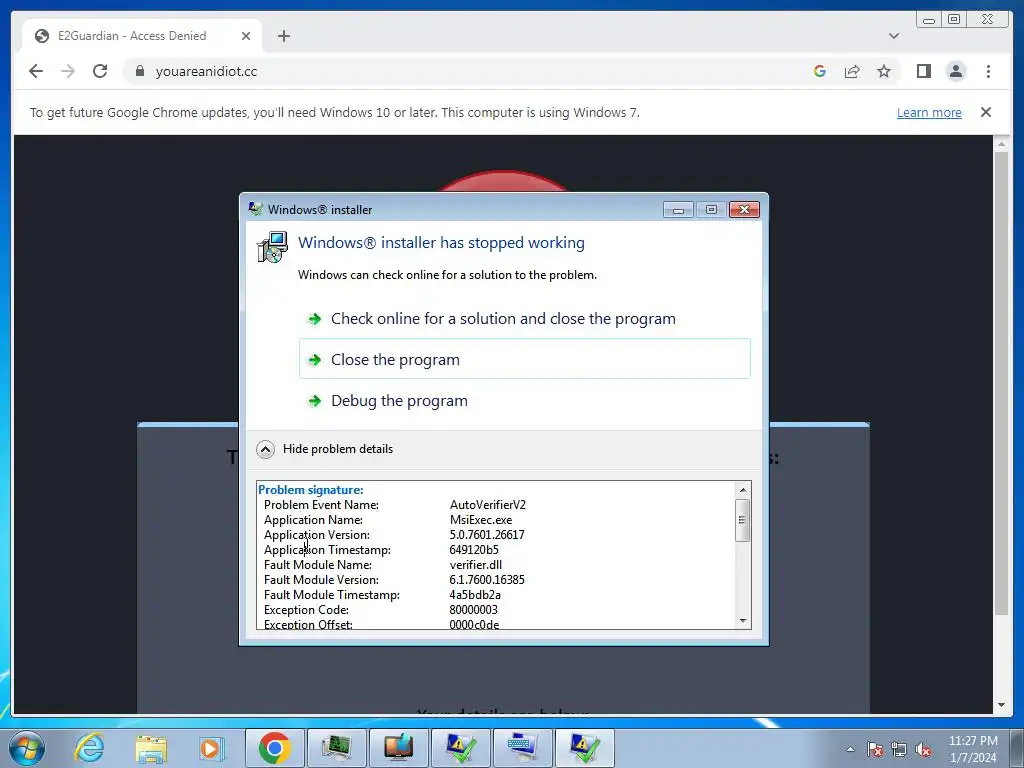The width and height of the screenshot is (1024, 768).
Task: Click MsiExec.exe application name
Action: pyautogui.click(x=481, y=520)
